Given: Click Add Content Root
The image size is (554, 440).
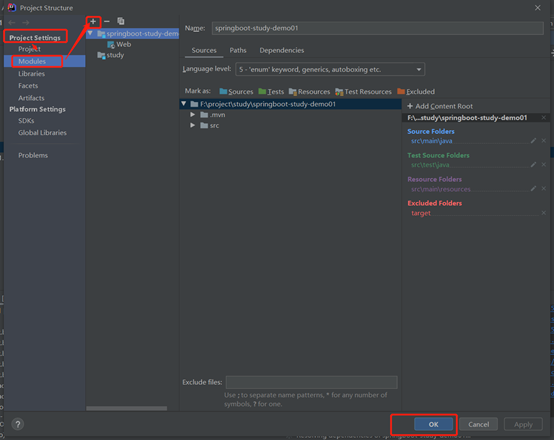Looking at the screenshot, I should point(440,106).
